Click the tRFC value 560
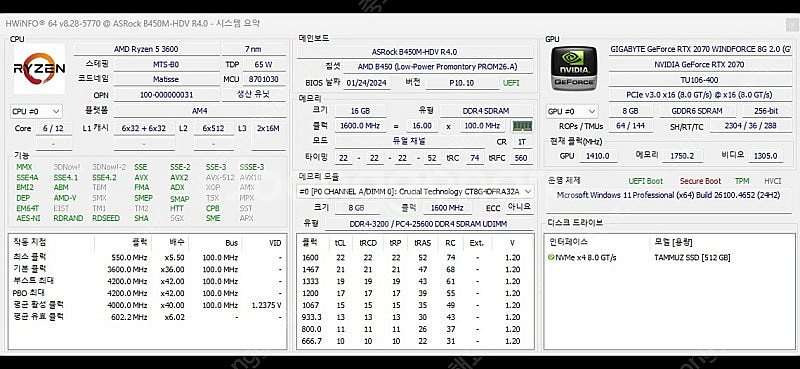800x369 pixels. click(x=521, y=158)
